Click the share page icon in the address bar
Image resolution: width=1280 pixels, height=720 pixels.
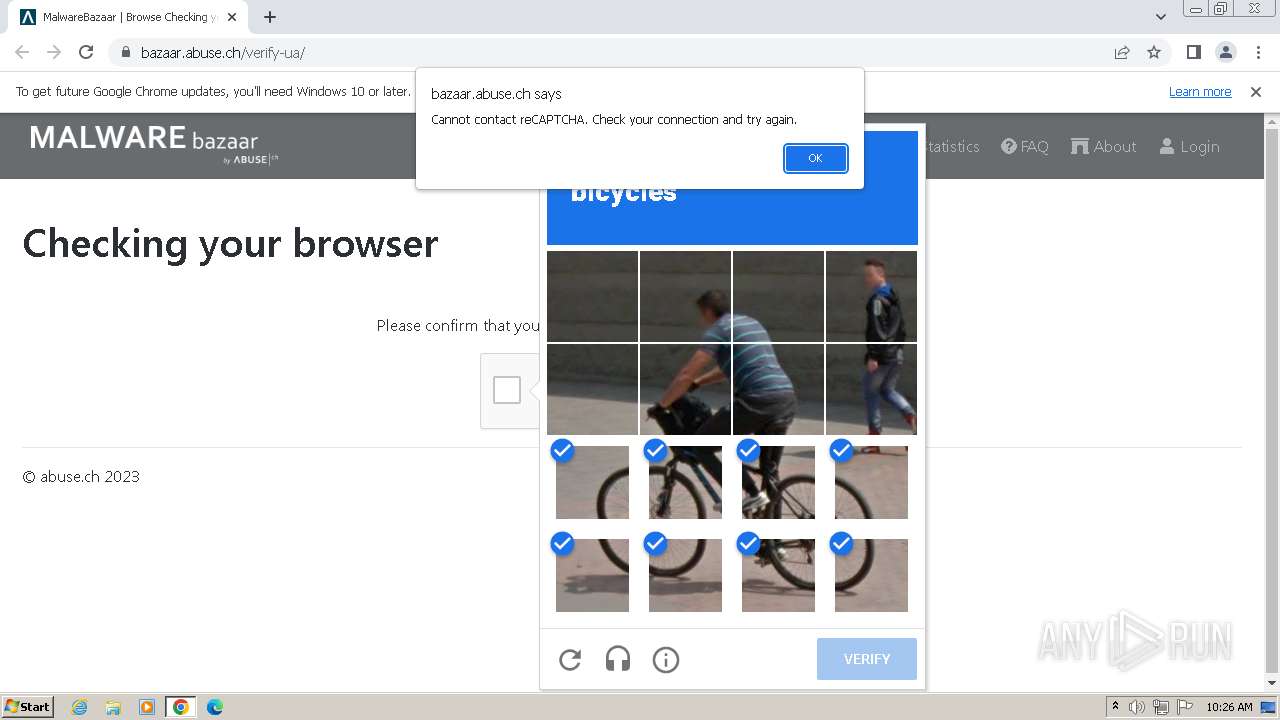1122,52
